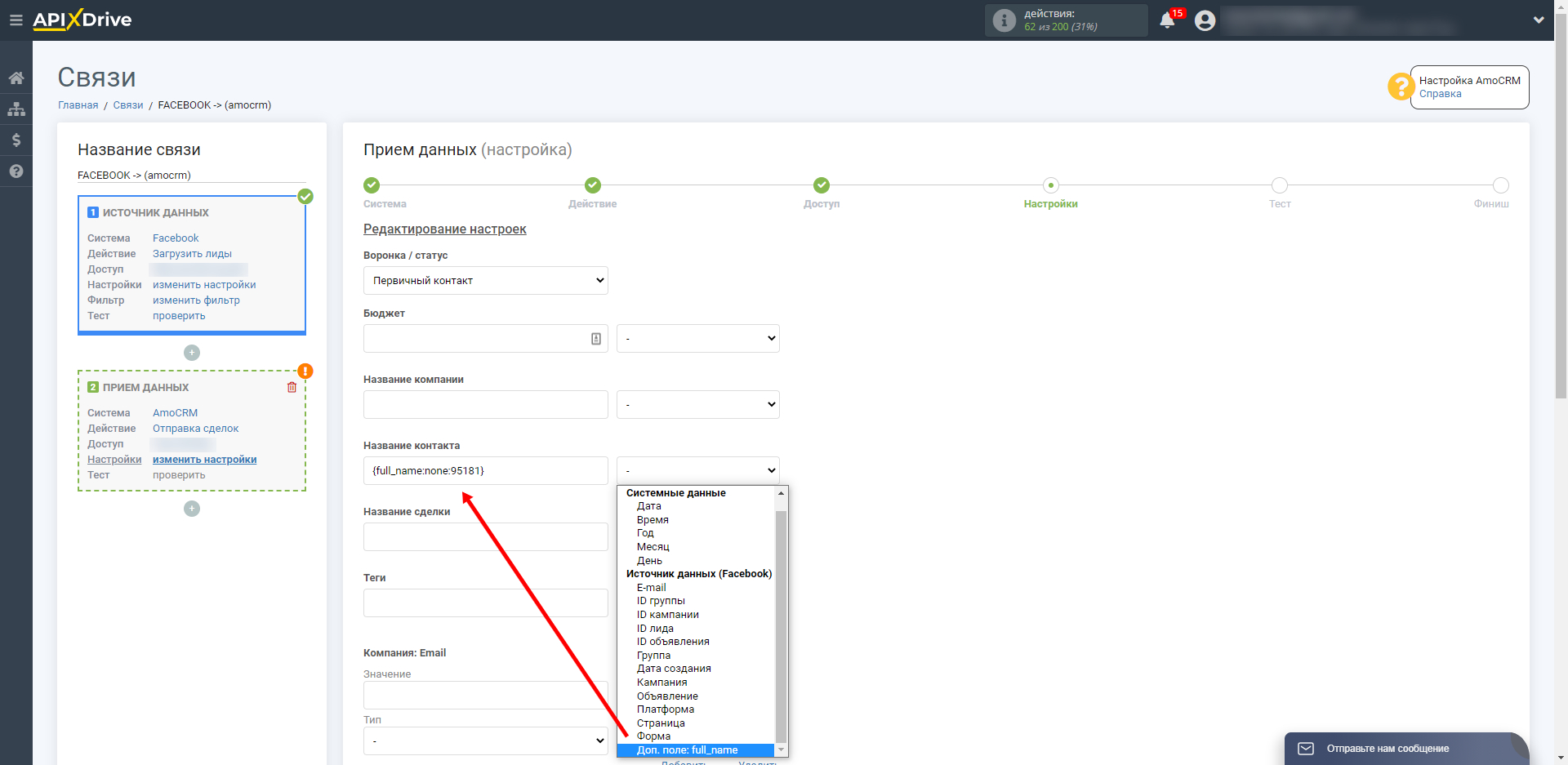The image size is (1568, 765).
Task: Add a step with plus between blocks
Action: 192,353
